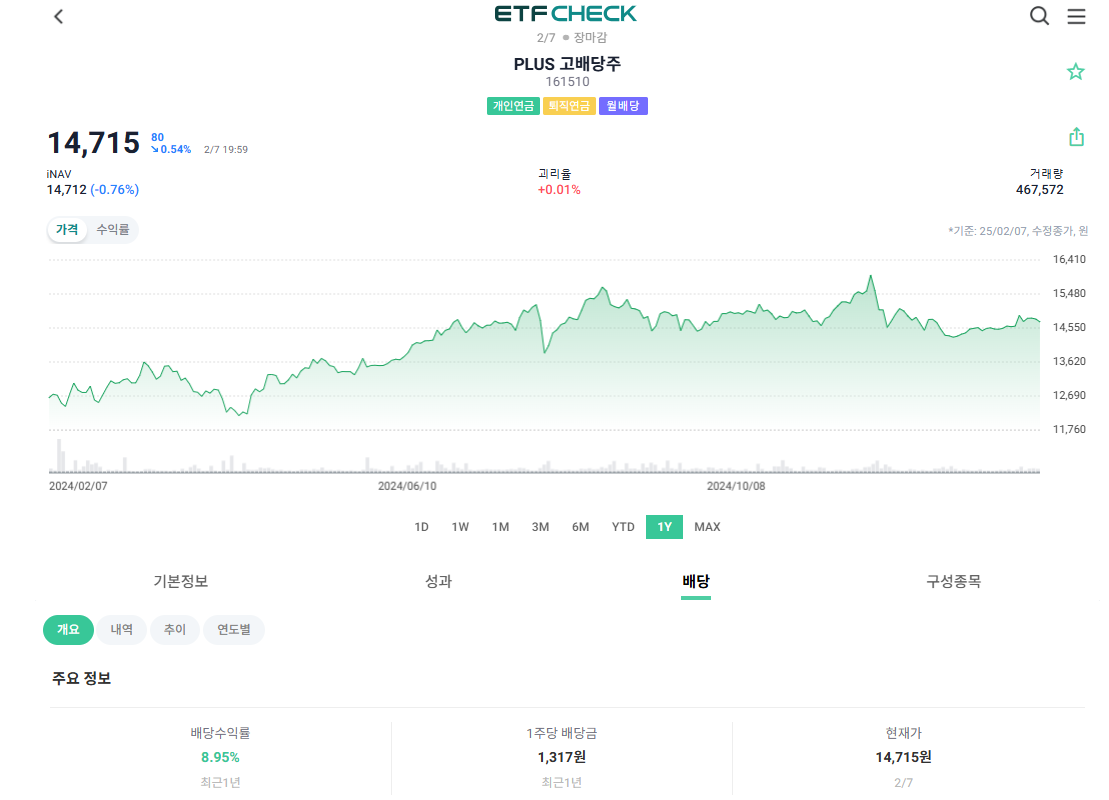
Task: Click the 주요 정보 heading
Action: tap(81, 678)
